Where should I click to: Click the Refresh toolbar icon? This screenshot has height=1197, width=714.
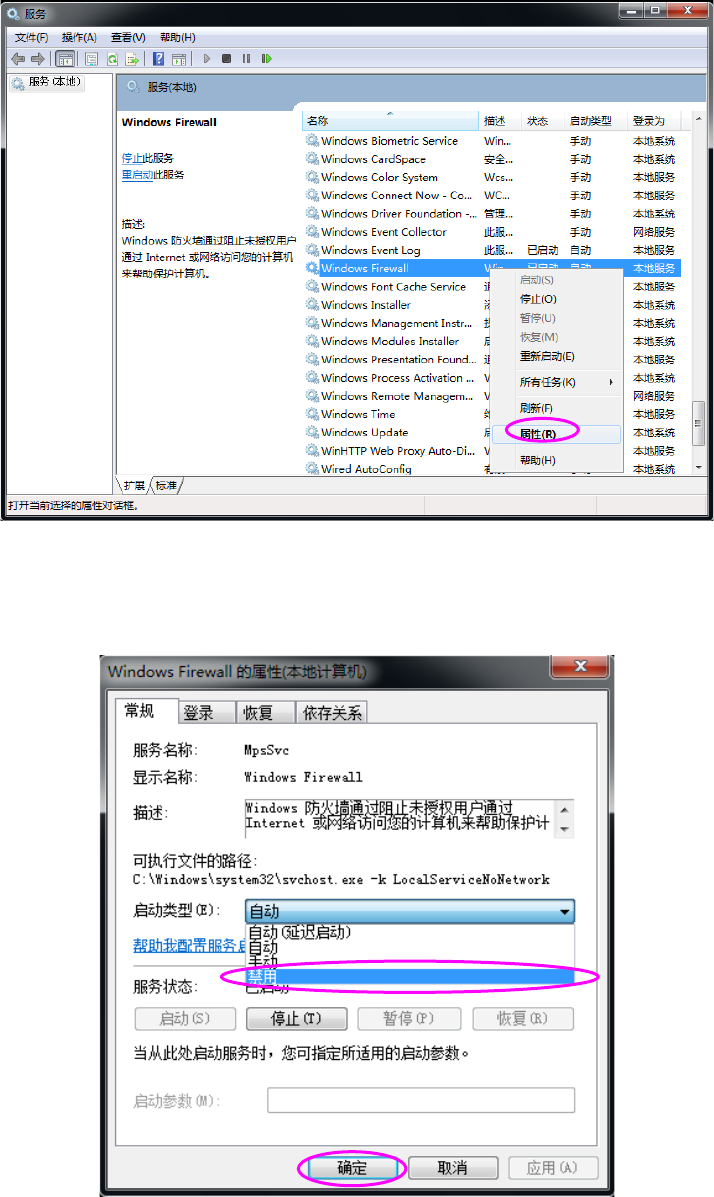[112, 59]
